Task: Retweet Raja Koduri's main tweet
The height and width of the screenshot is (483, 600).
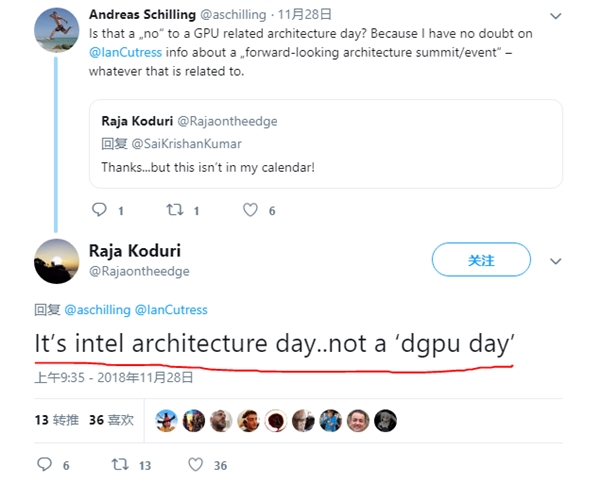Action: [117, 465]
